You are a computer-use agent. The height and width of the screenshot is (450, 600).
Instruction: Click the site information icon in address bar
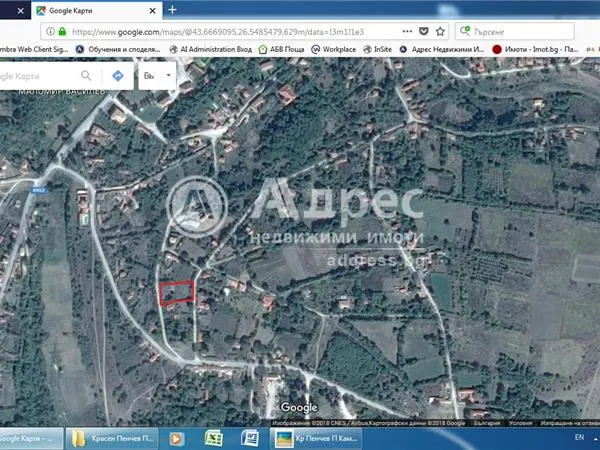(50, 31)
